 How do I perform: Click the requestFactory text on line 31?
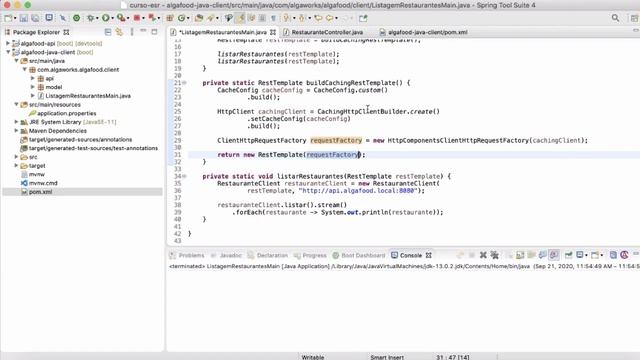[x=332, y=155]
